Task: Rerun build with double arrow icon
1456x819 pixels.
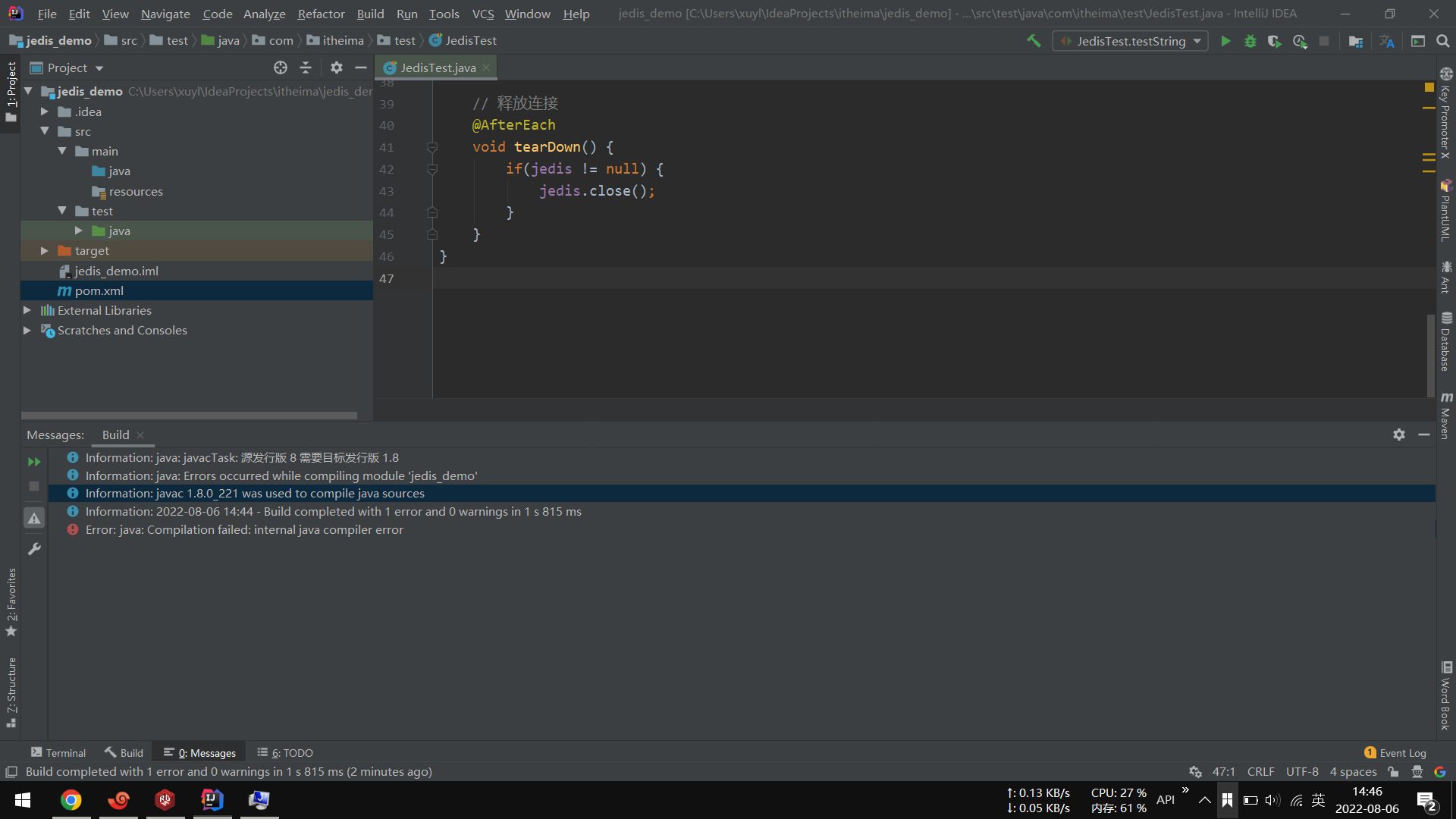Action: [x=34, y=461]
